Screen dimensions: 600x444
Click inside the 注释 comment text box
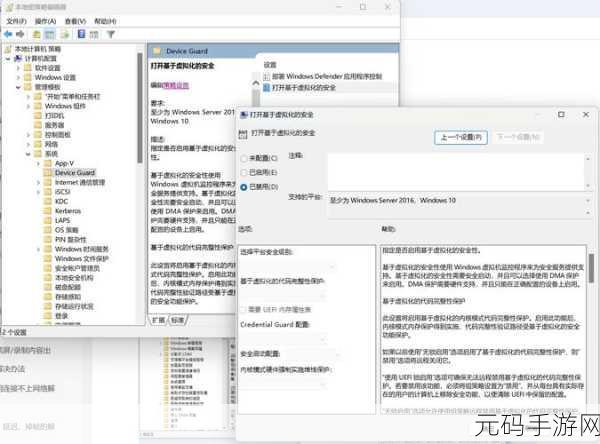point(457,171)
